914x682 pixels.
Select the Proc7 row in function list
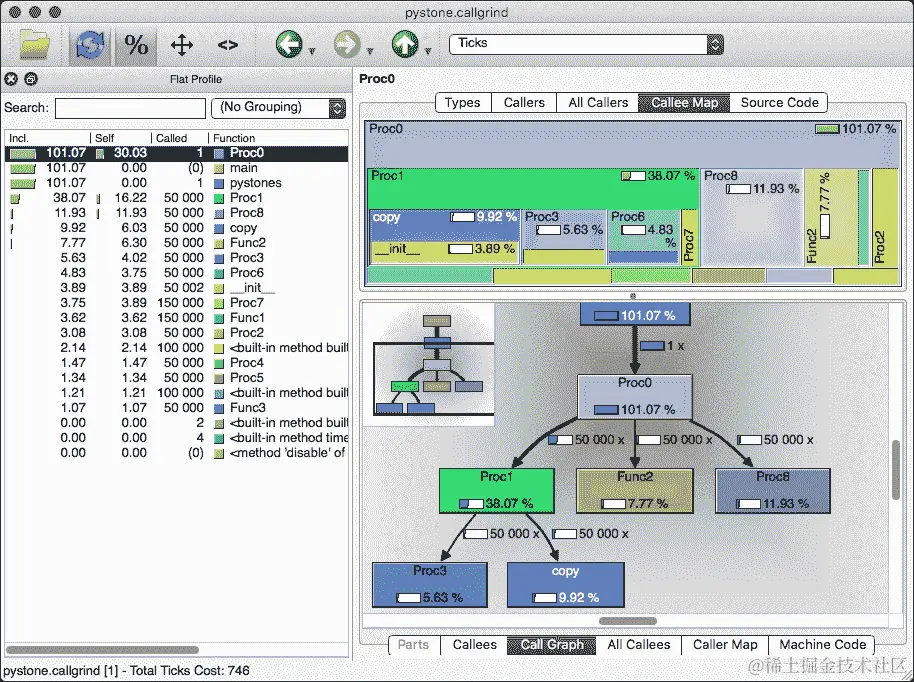point(177,303)
